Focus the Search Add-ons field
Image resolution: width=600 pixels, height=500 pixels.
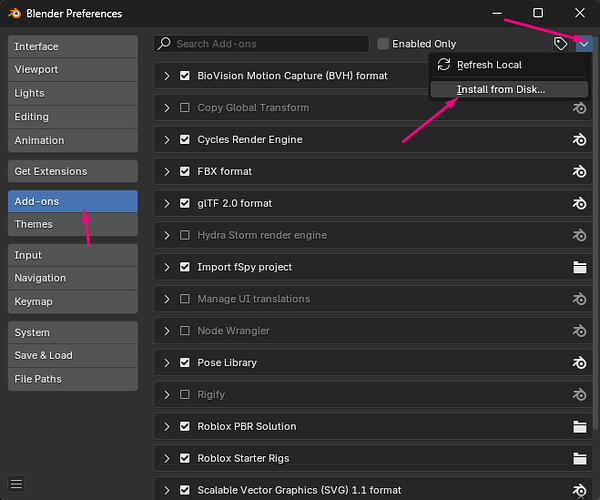[261, 44]
